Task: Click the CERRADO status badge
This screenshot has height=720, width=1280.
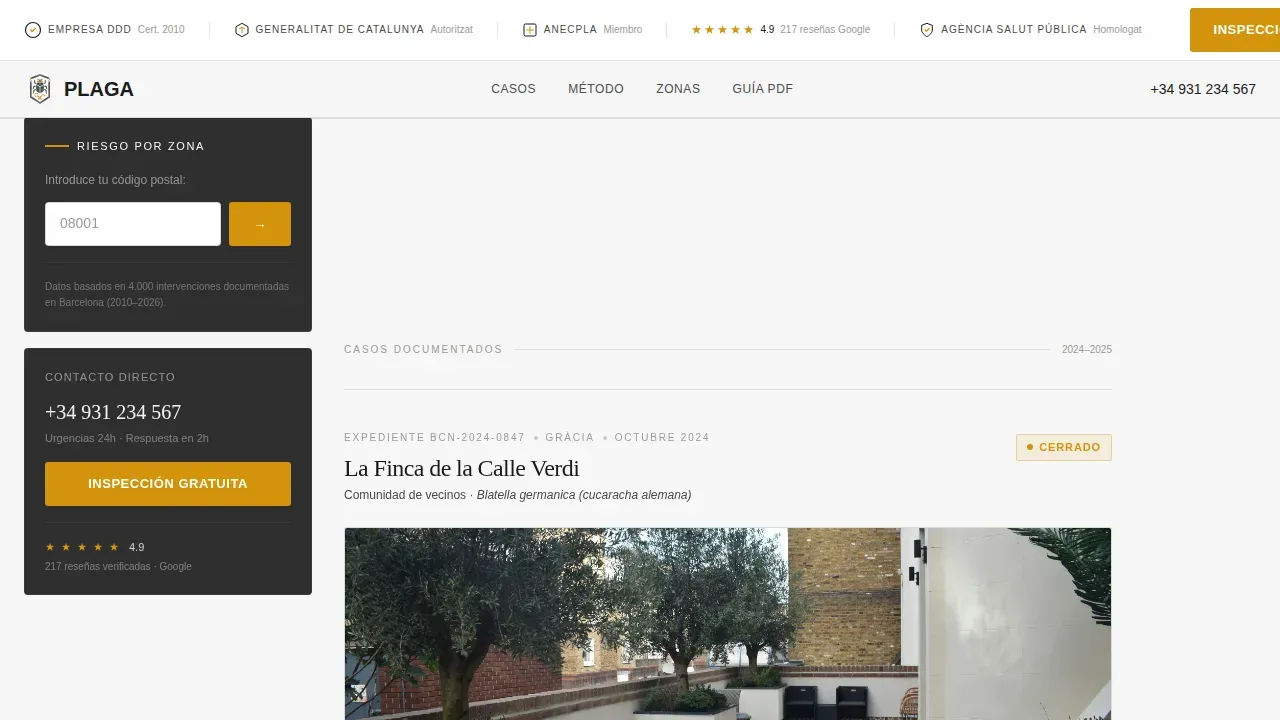Action: pyautogui.click(x=1064, y=447)
